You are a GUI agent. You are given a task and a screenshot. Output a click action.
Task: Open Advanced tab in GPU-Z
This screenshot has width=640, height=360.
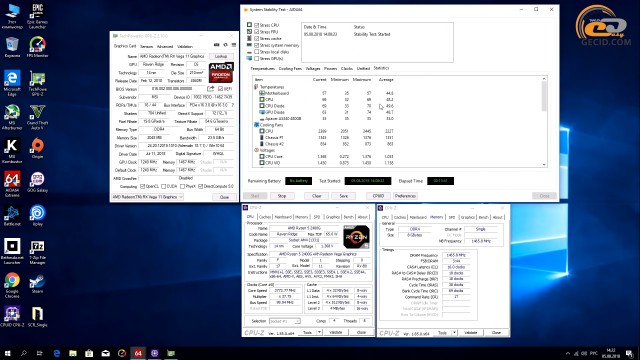pyautogui.click(x=165, y=47)
